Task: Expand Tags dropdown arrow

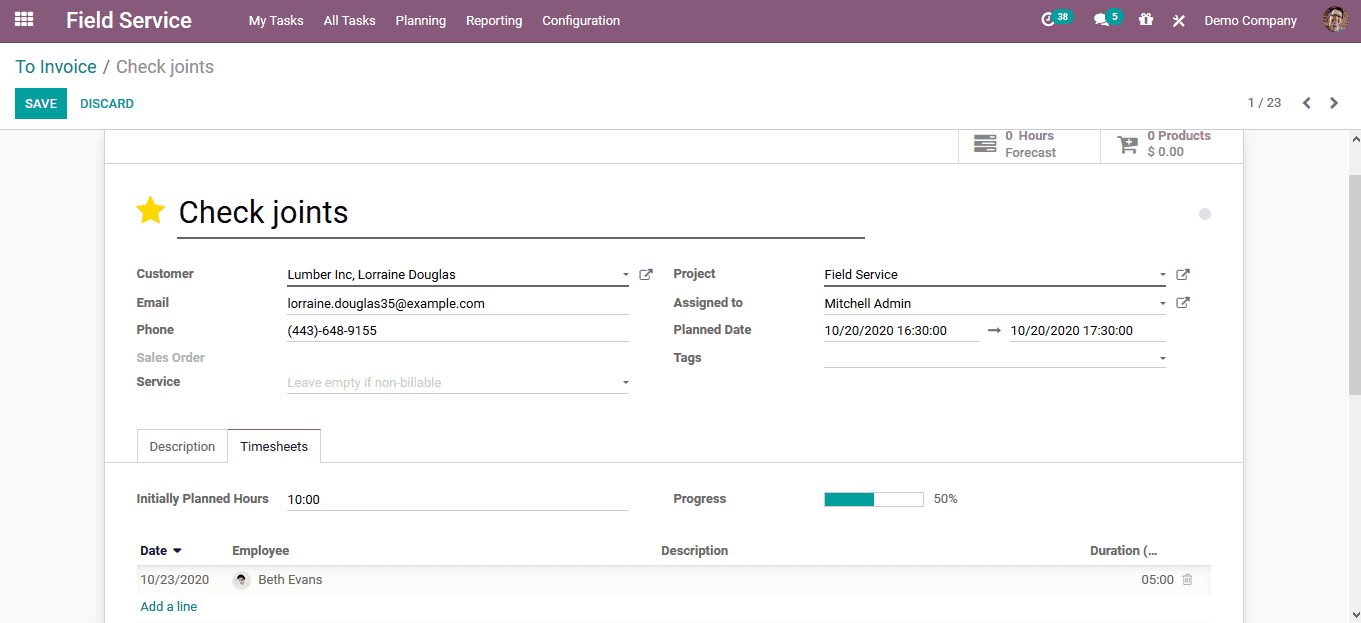Action: click(1163, 358)
